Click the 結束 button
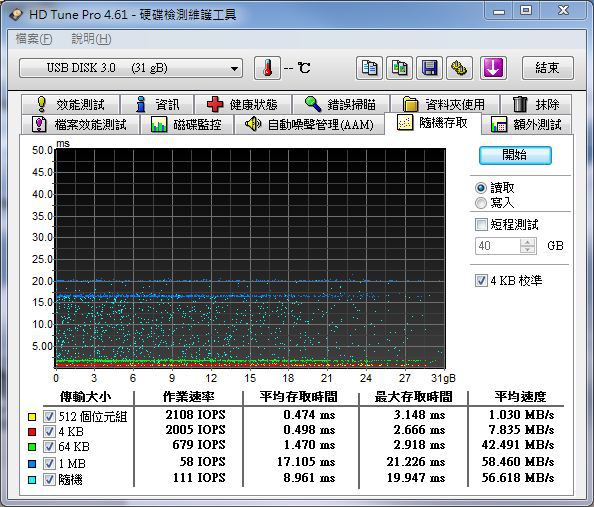The height and width of the screenshot is (507, 594). click(x=548, y=68)
